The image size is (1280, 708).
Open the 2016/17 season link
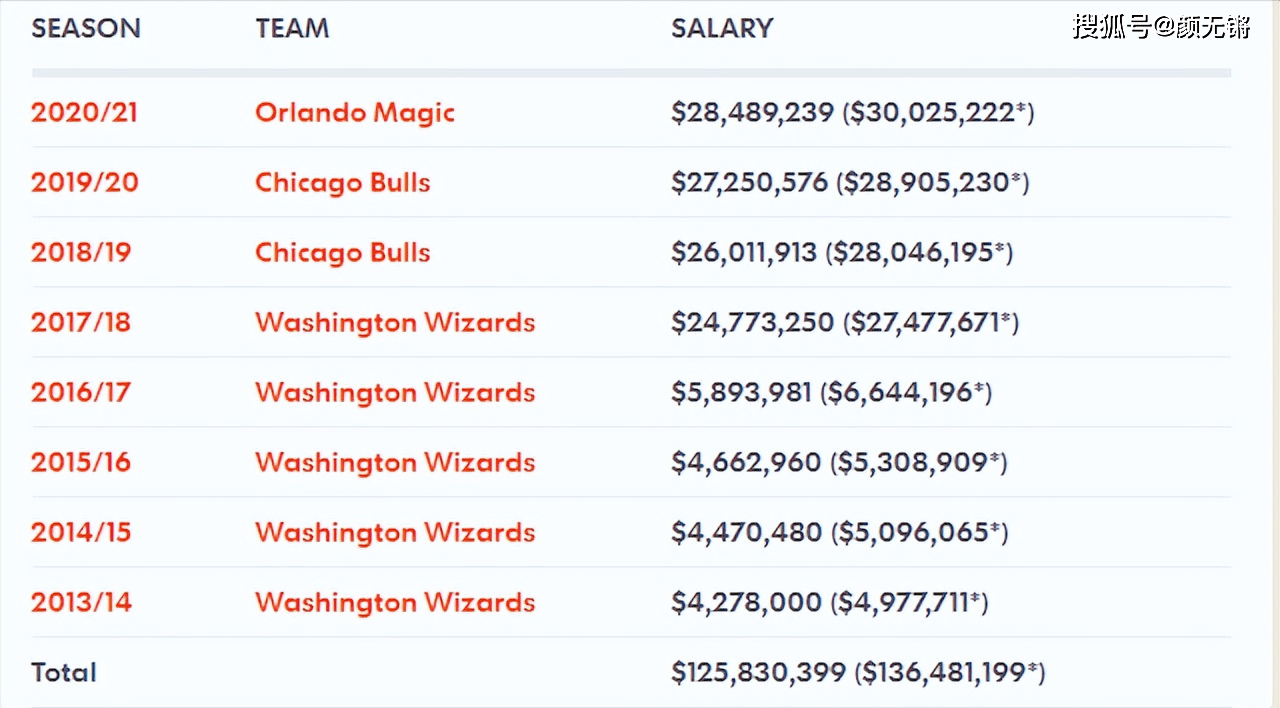pyautogui.click(x=81, y=392)
